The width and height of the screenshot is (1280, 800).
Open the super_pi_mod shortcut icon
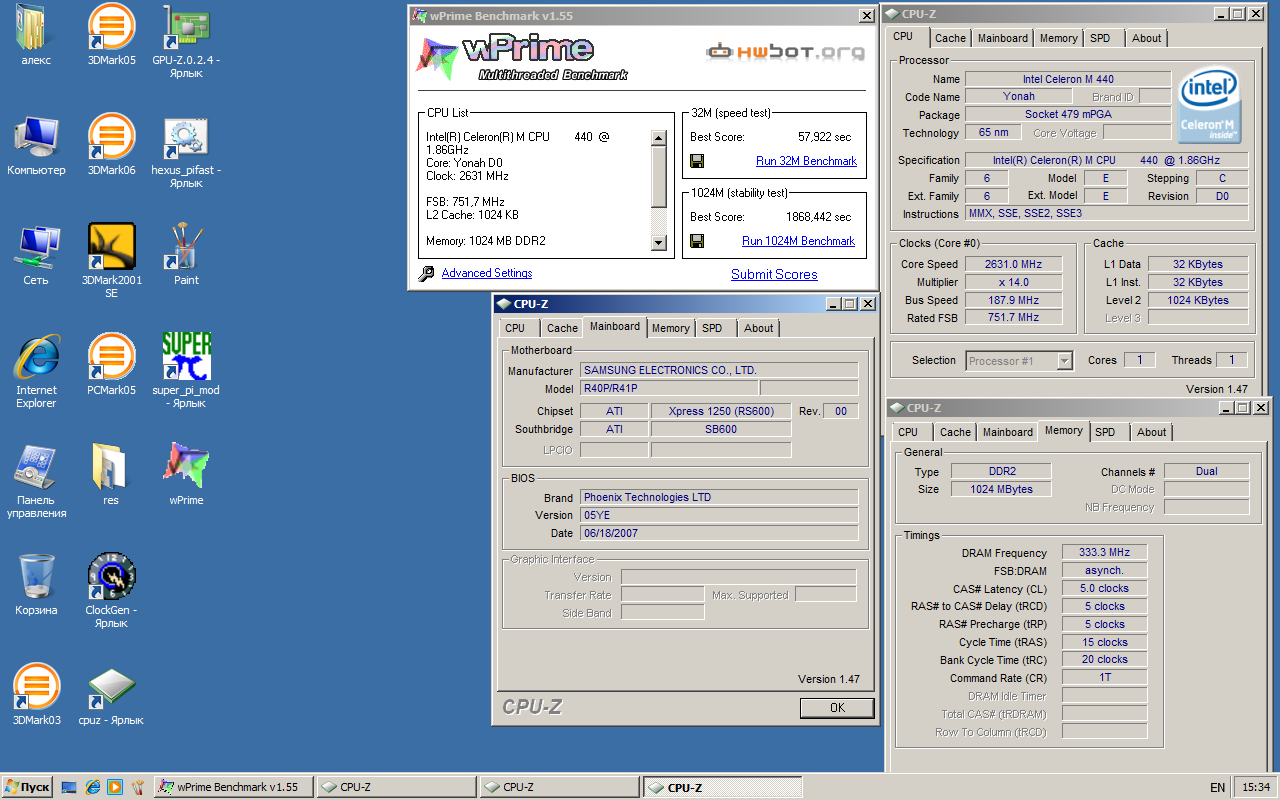[x=186, y=358]
